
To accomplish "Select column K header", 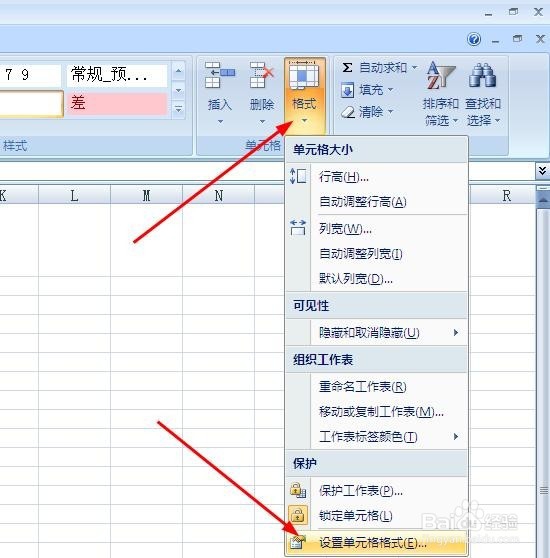I will (19, 195).
